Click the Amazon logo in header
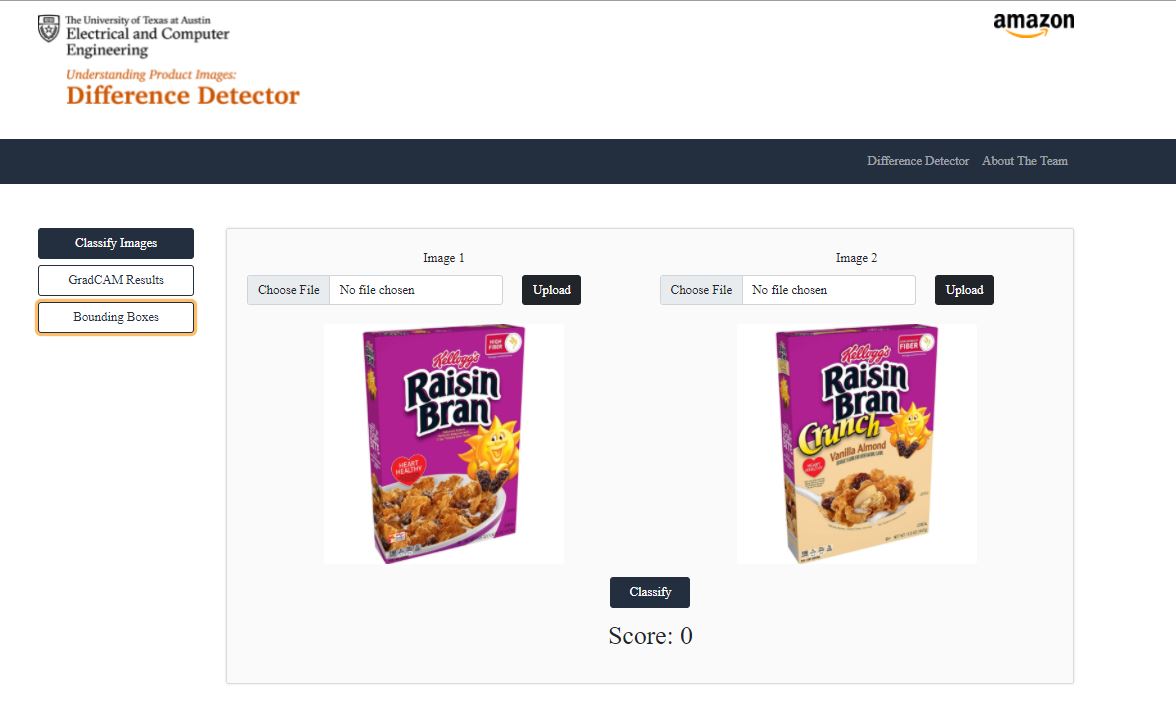Image resolution: width=1176 pixels, height=723 pixels. [1034, 25]
